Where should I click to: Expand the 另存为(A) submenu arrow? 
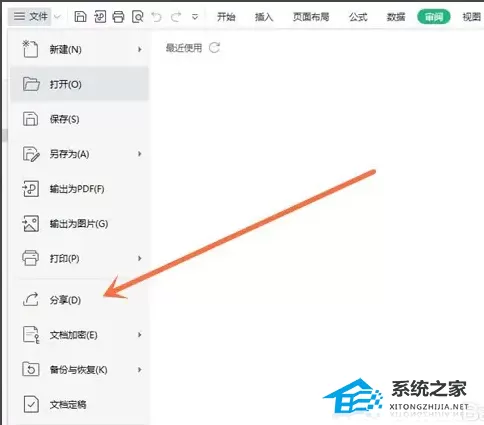(140, 154)
